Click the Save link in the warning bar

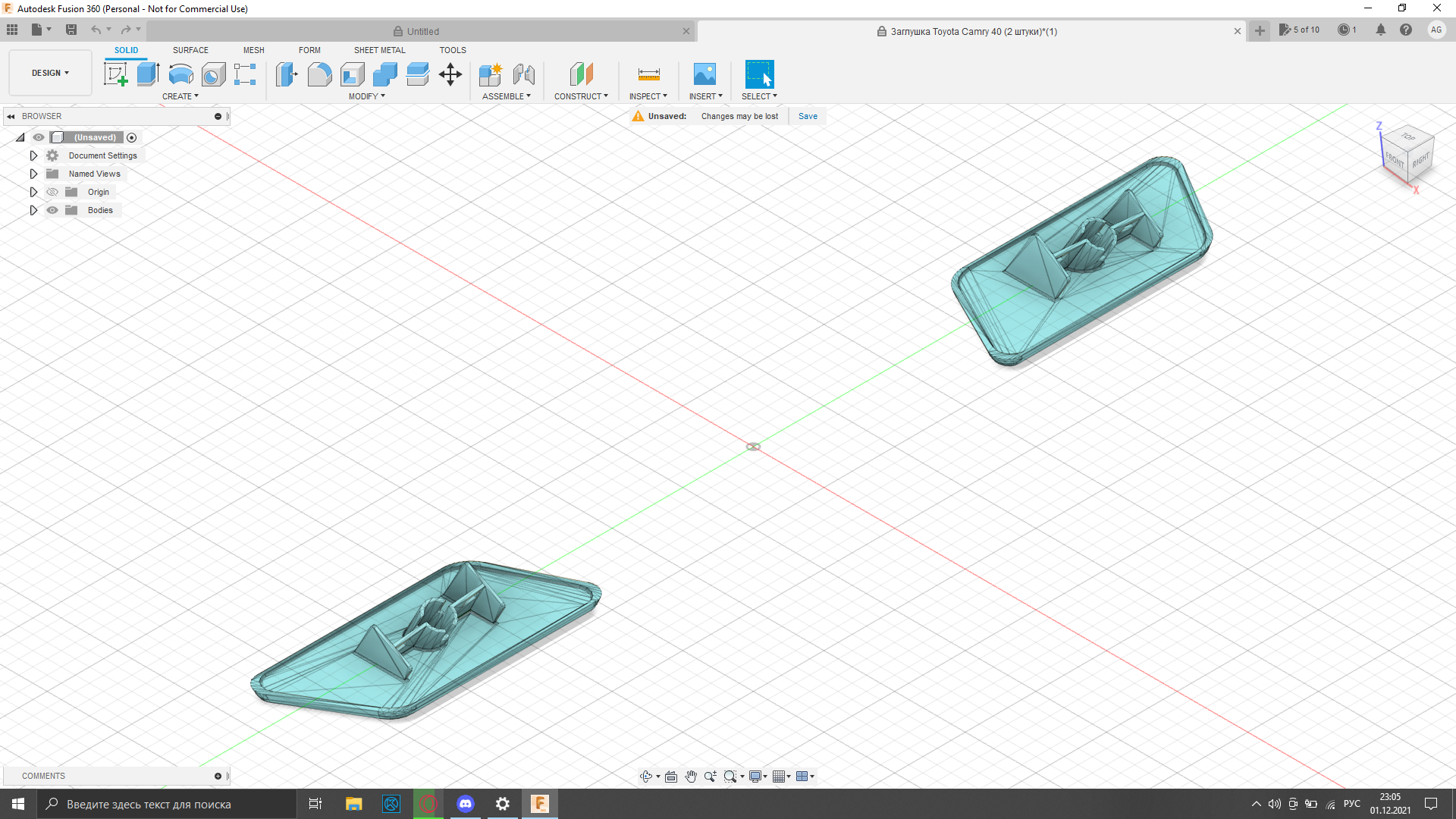(808, 116)
